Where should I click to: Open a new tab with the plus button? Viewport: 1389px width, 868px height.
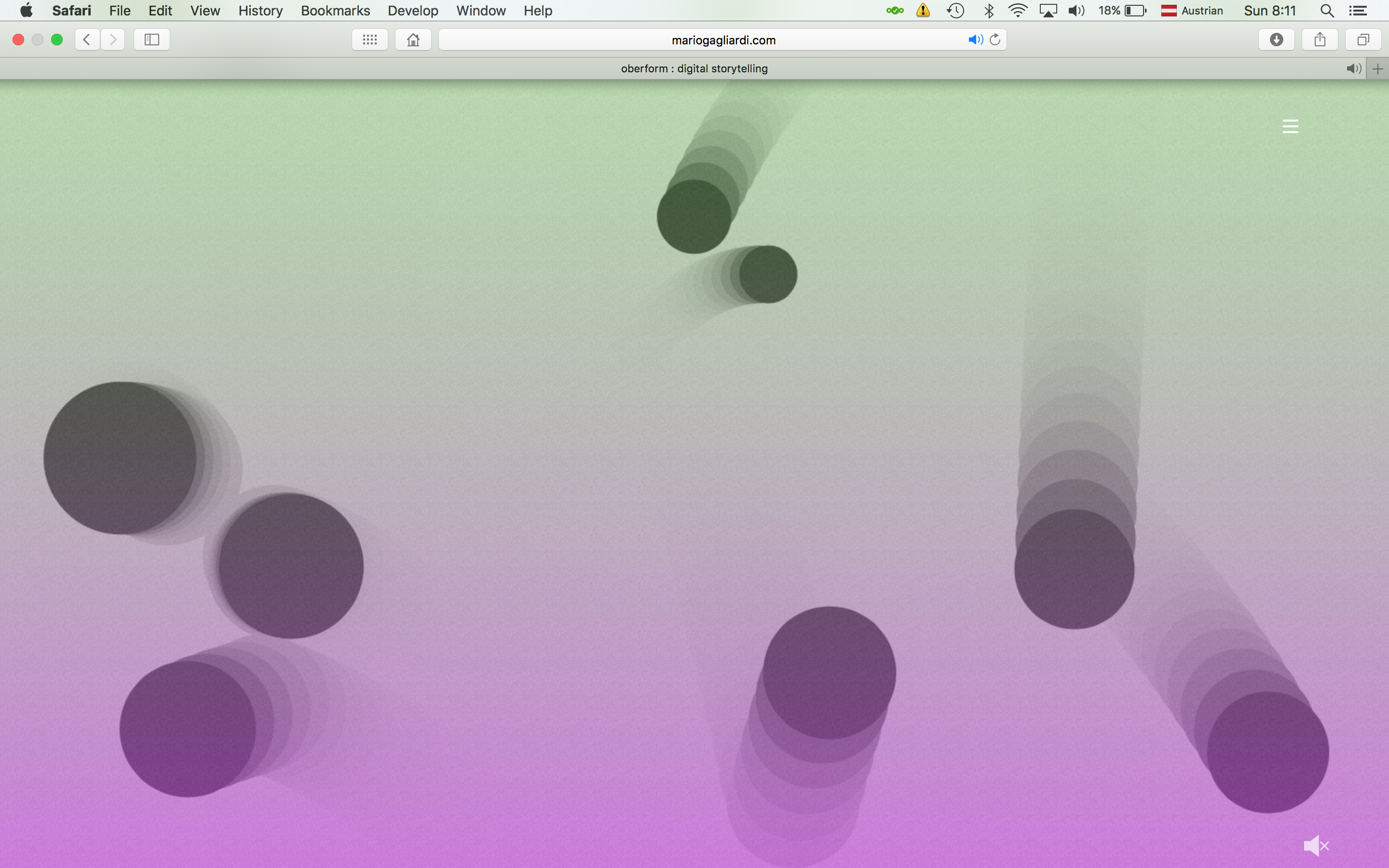1377,69
